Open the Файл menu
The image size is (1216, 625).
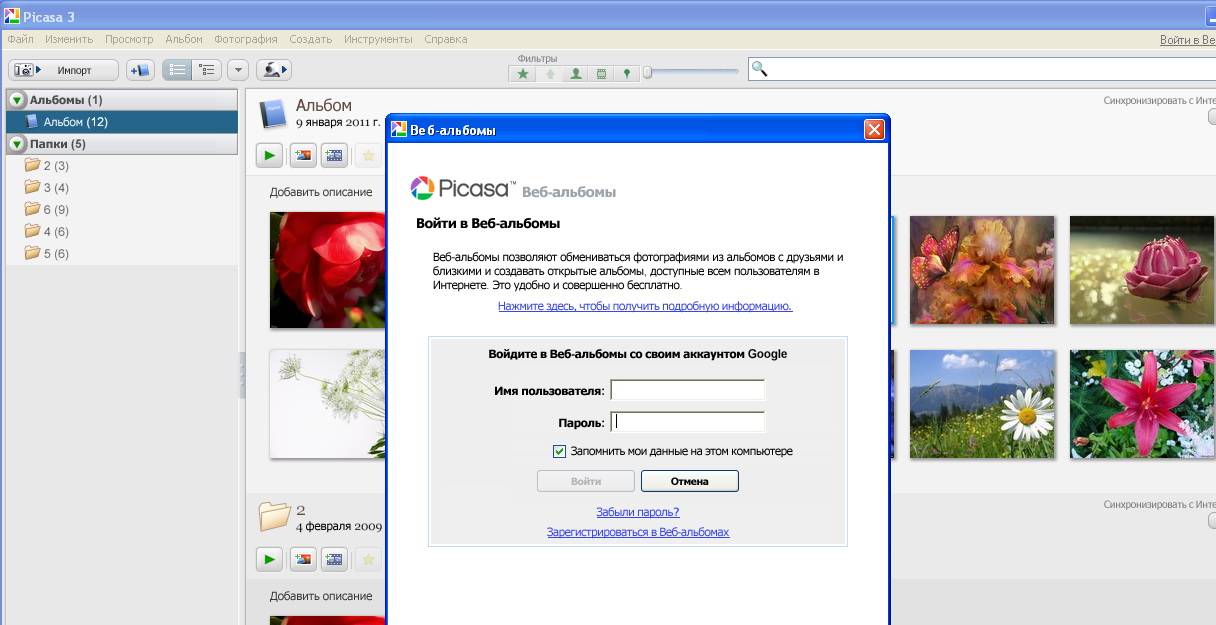(20, 39)
